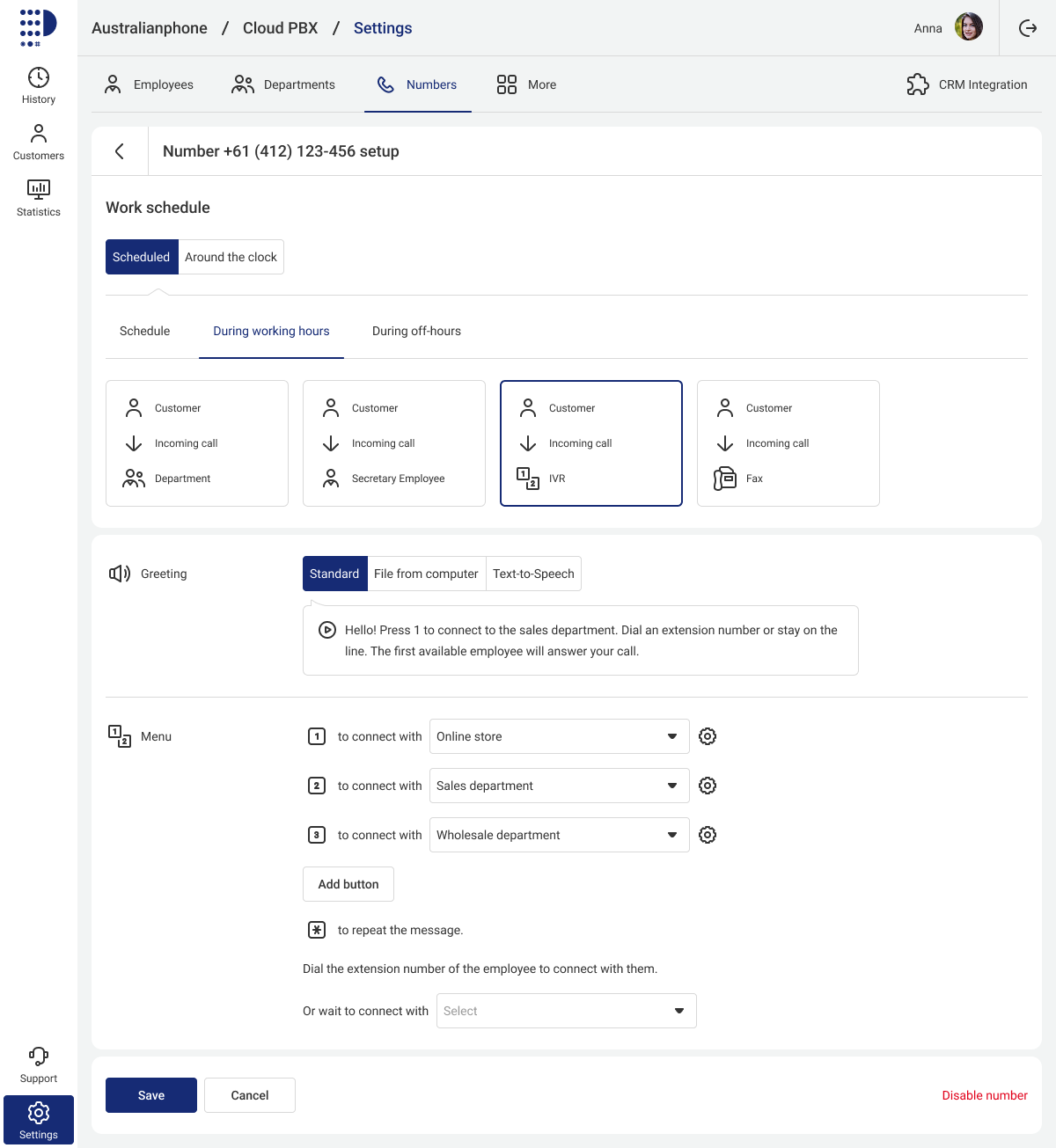Image resolution: width=1056 pixels, height=1148 pixels.
Task: Click Settings breadcrumb
Action: tap(383, 28)
